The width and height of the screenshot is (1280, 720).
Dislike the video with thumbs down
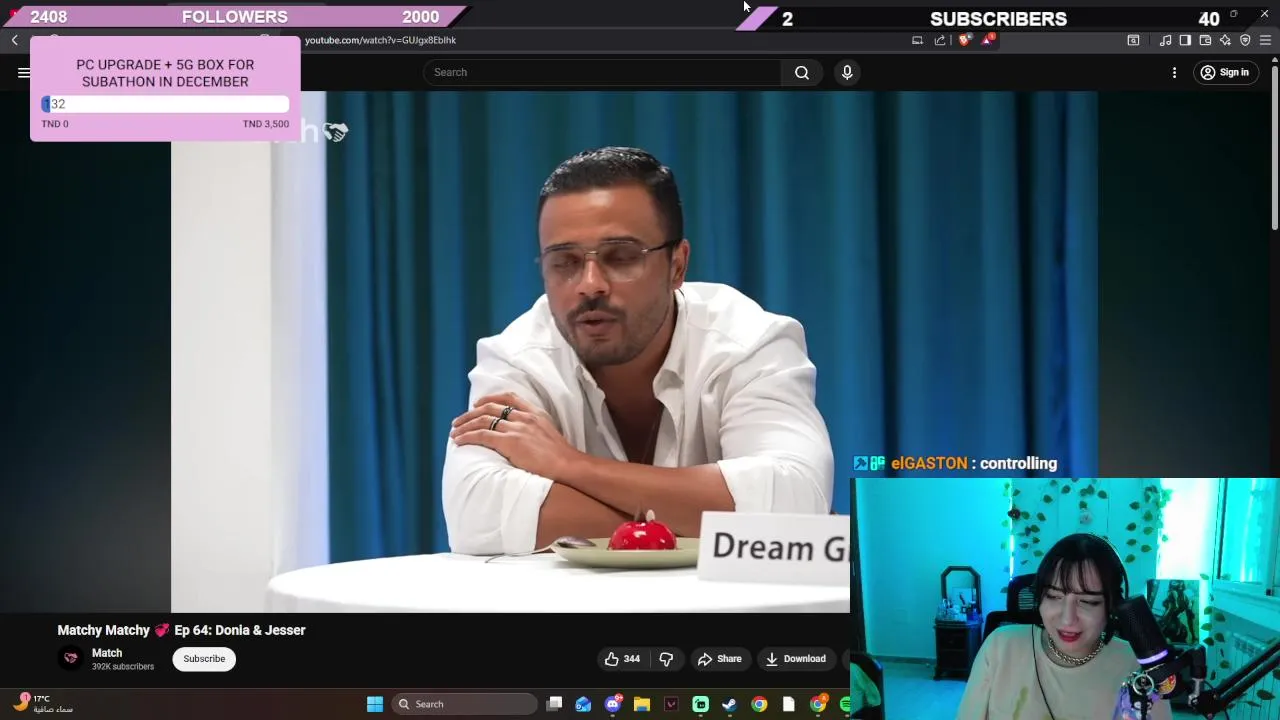click(x=666, y=659)
